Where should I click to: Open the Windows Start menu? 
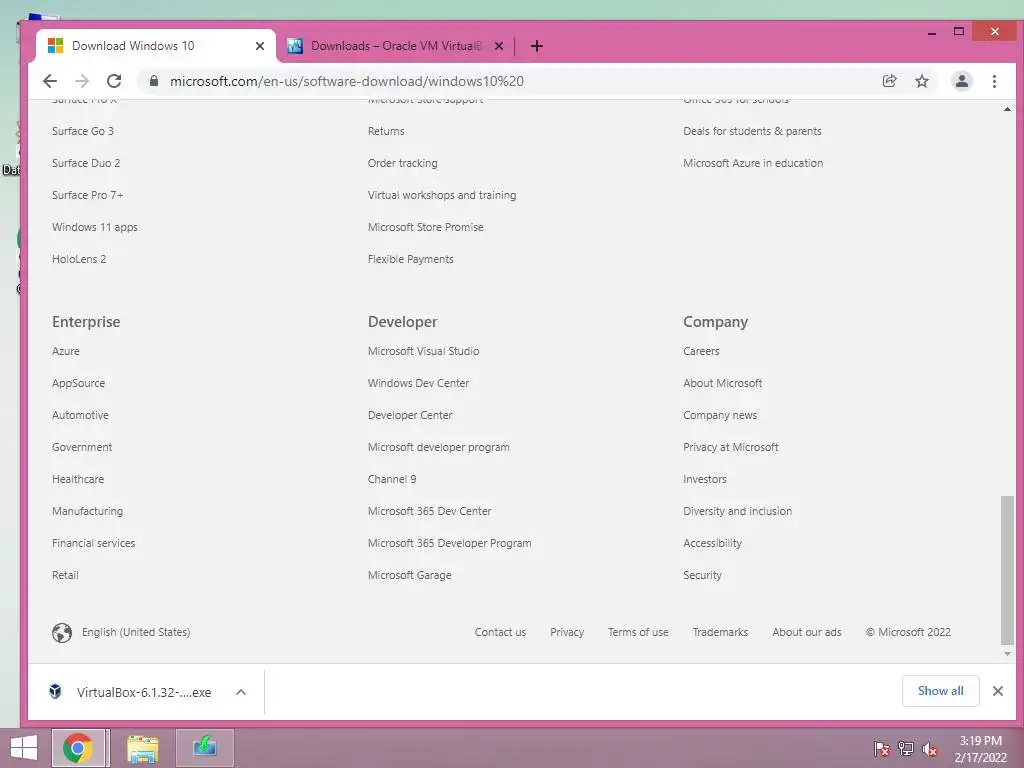(x=24, y=748)
